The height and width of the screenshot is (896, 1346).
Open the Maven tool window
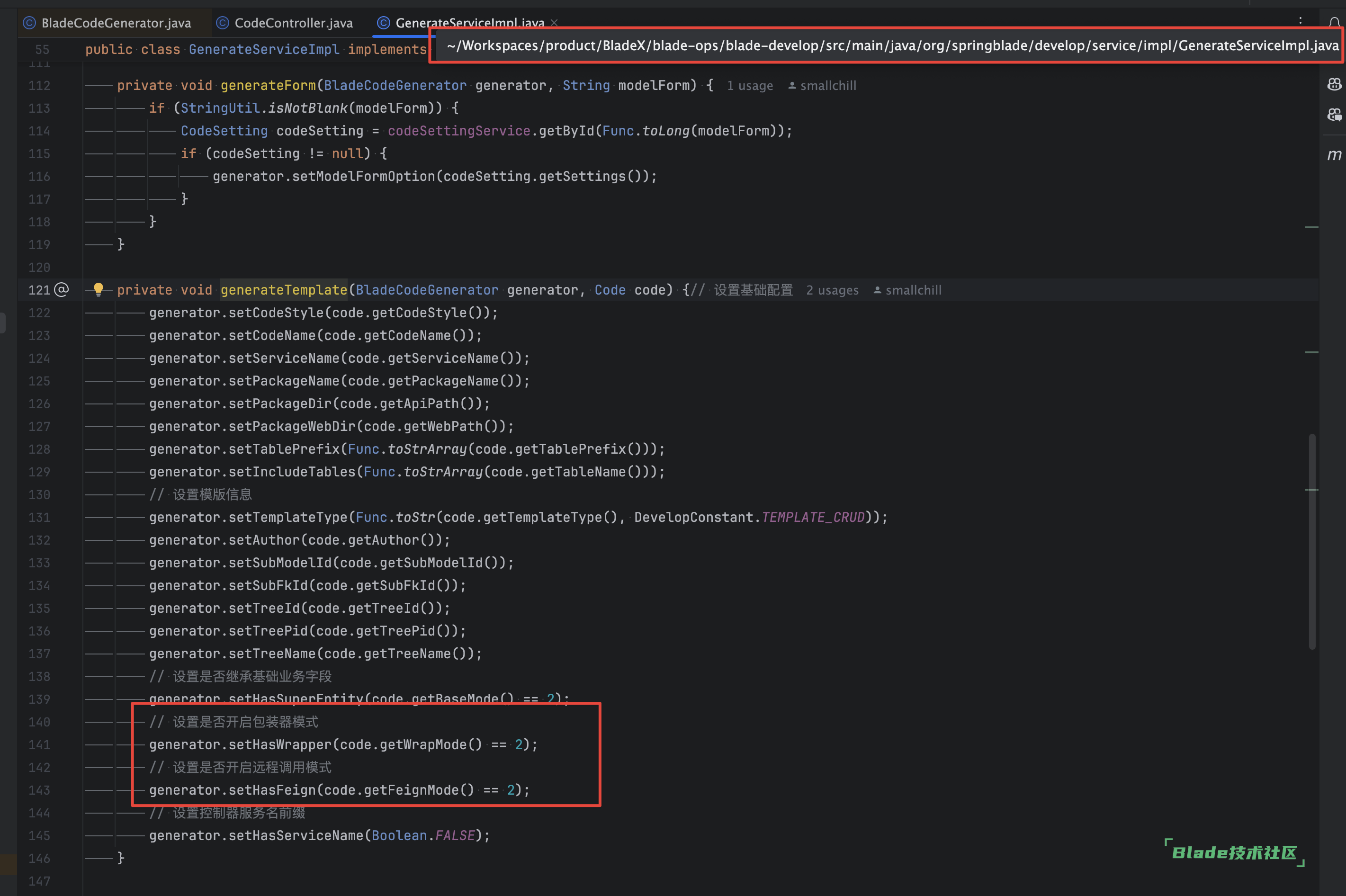(1334, 155)
